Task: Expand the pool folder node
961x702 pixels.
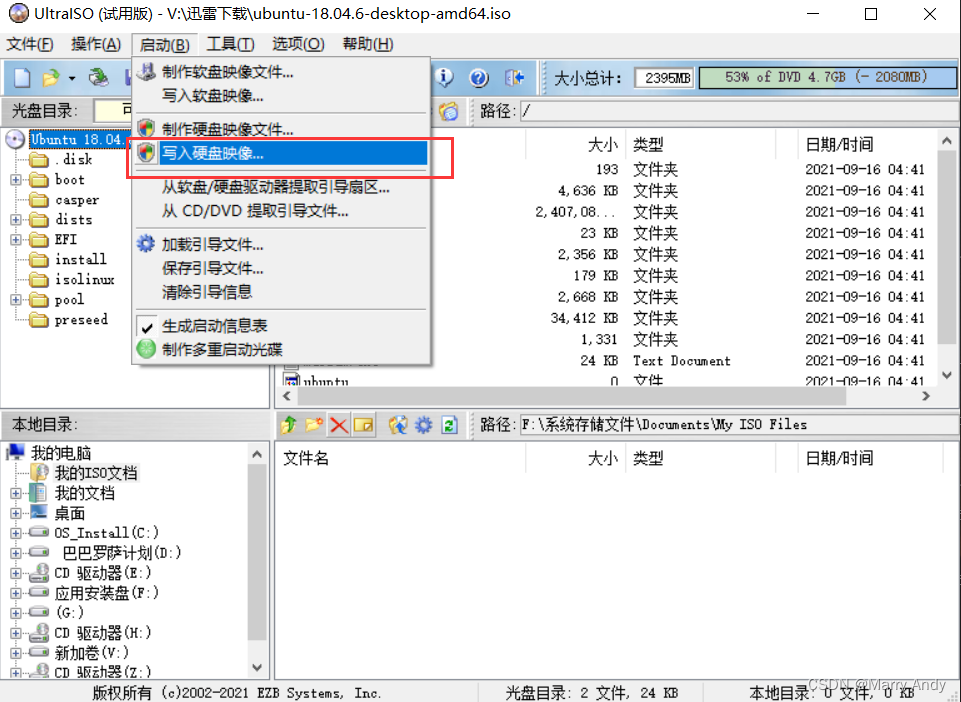Action: click(15, 300)
